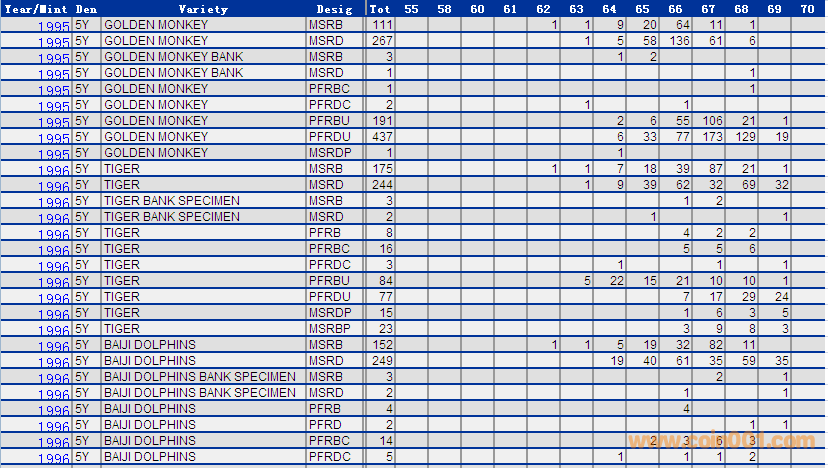Open the 249 total for Baiji Dolphins MSRD
This screenshot has height=468, width=828.
(382, 361)
